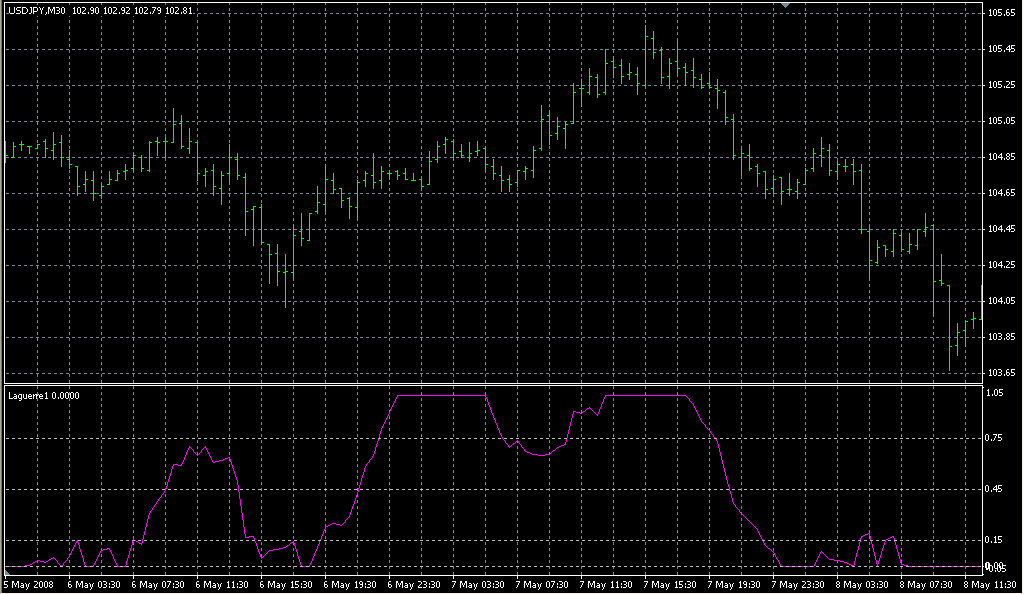1024x594 pixels.
Task: Click the Laguerre1 indicator label
Action: pos(43,395)
